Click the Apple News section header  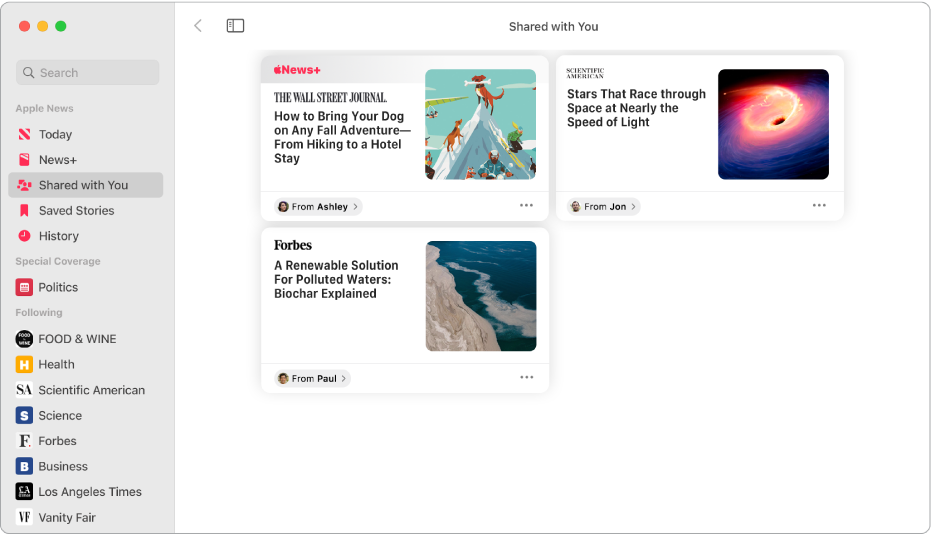click(45, 109)
